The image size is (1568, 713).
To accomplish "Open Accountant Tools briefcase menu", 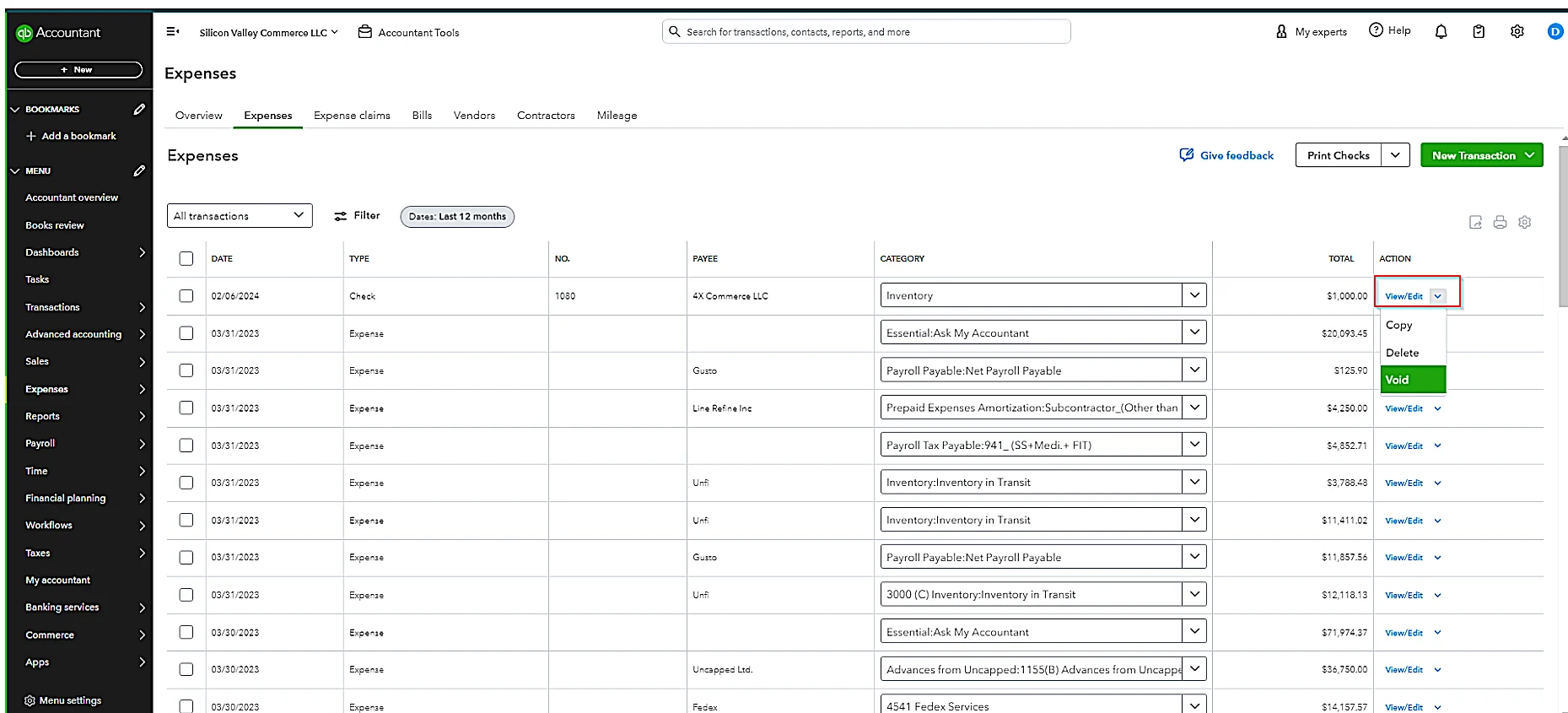I will pyautogui.click(x=409, y=32).
